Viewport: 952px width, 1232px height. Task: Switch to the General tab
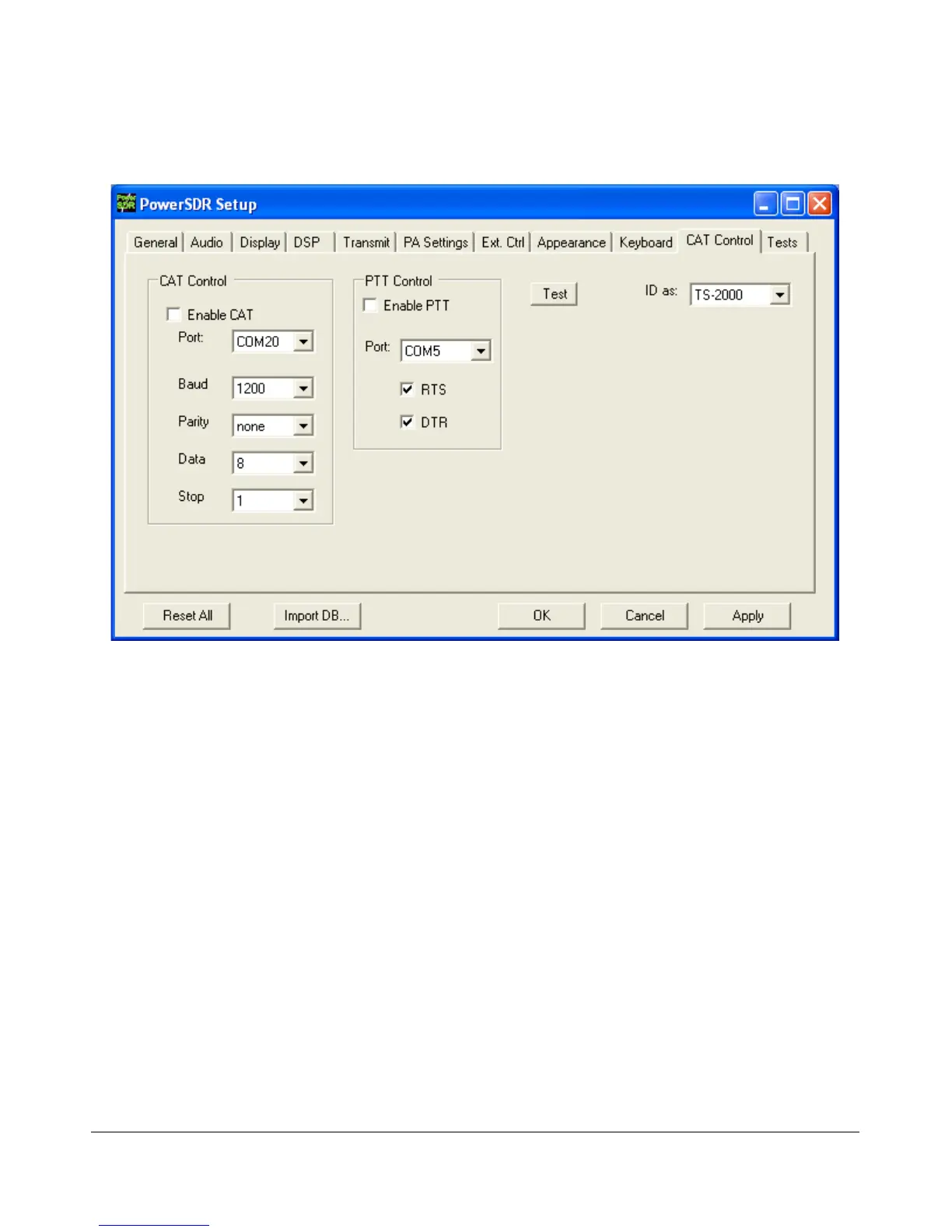[x=156, y=243]
